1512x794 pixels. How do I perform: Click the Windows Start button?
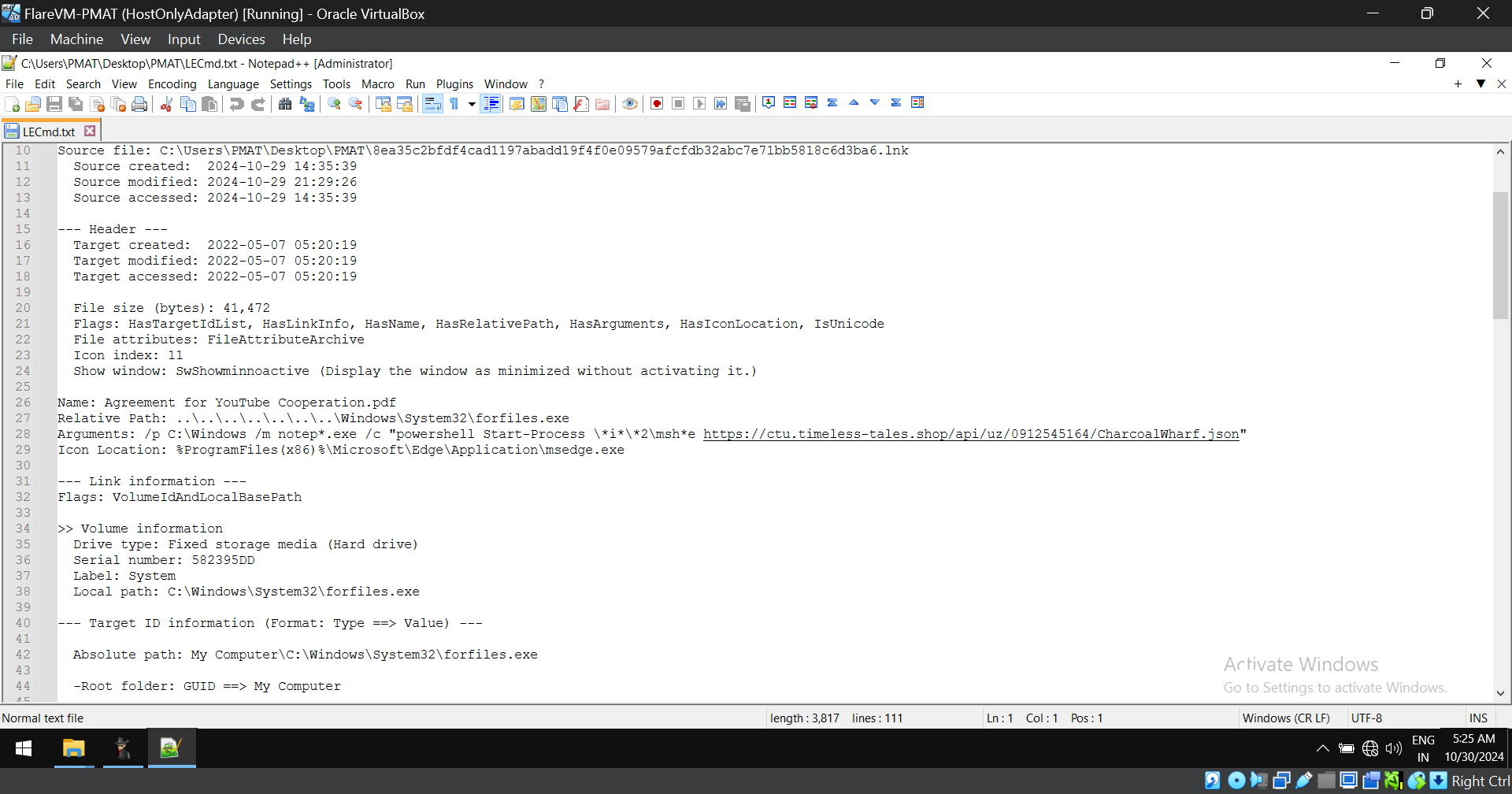click(24, 748)
